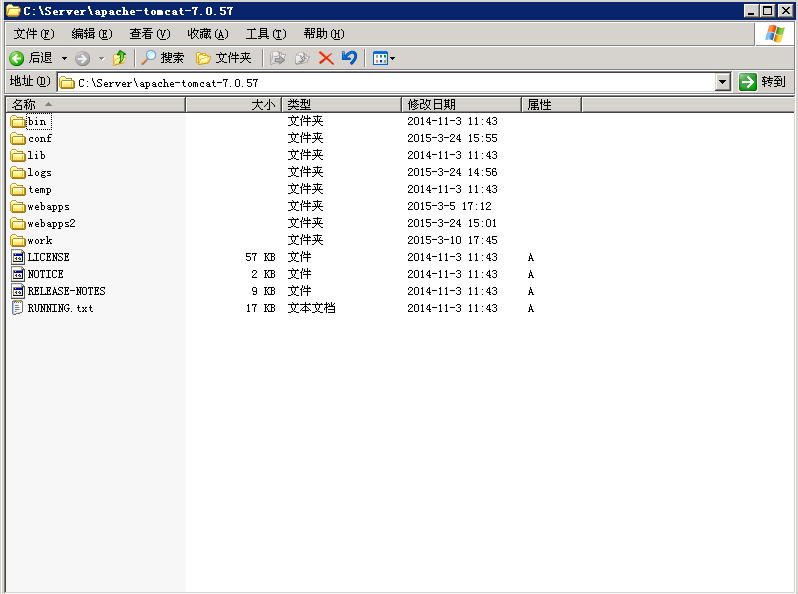Select the logs folder icon
Image resolution: width=798 pixels, height=594 pixels.
(18, 173)
